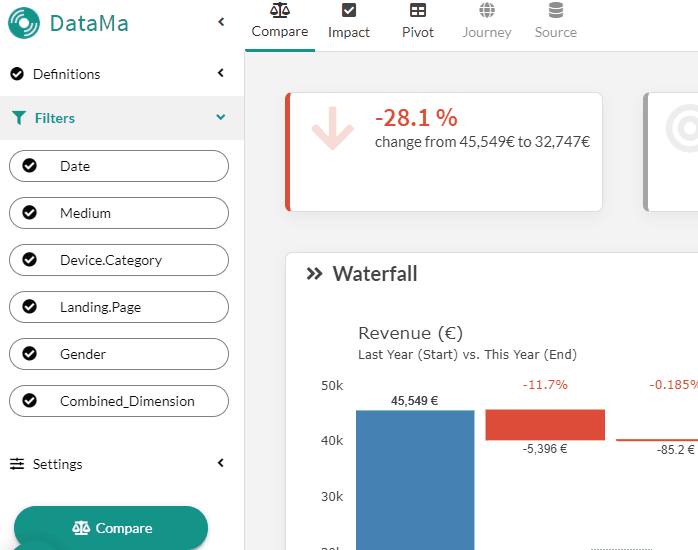Click the Settings sliders icon

pyautogui.click(x=17, y=464)
